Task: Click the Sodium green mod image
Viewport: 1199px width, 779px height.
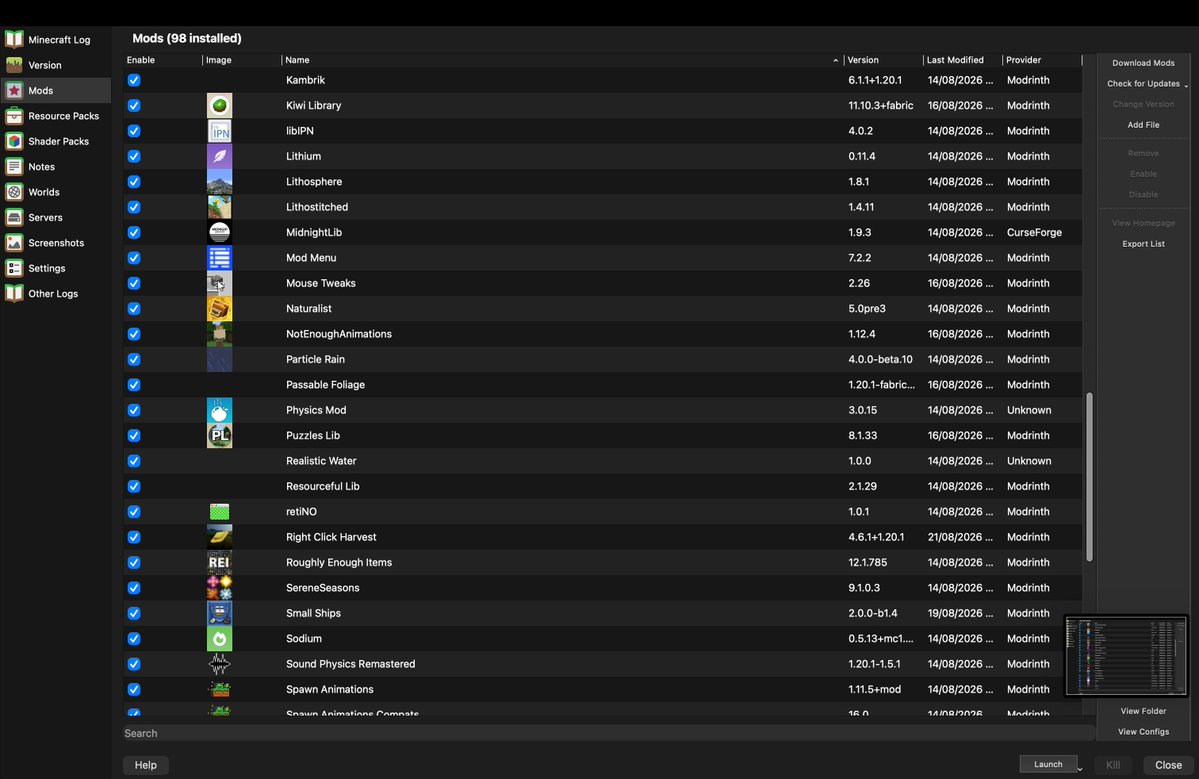Action: click(219, 638)
